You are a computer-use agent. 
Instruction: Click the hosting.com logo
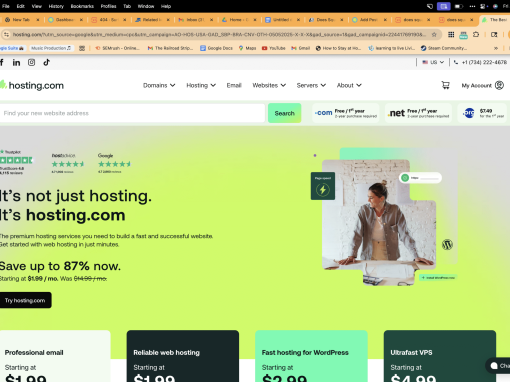click(x=32, y=85)
